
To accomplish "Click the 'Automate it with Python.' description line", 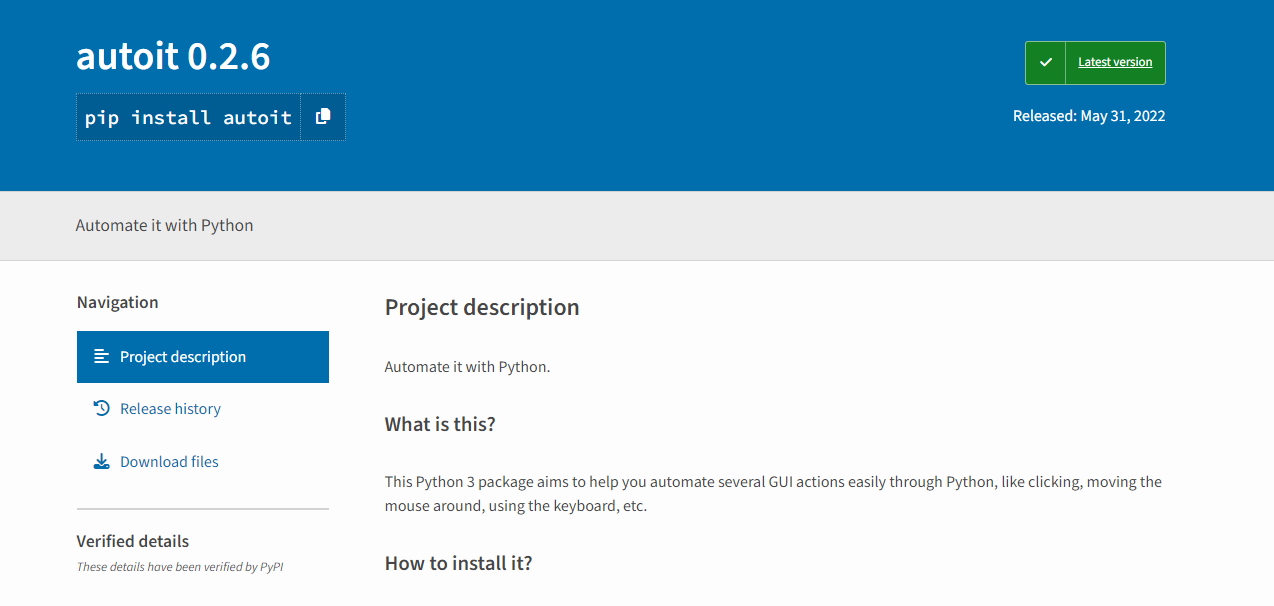I will click(467, 367).
